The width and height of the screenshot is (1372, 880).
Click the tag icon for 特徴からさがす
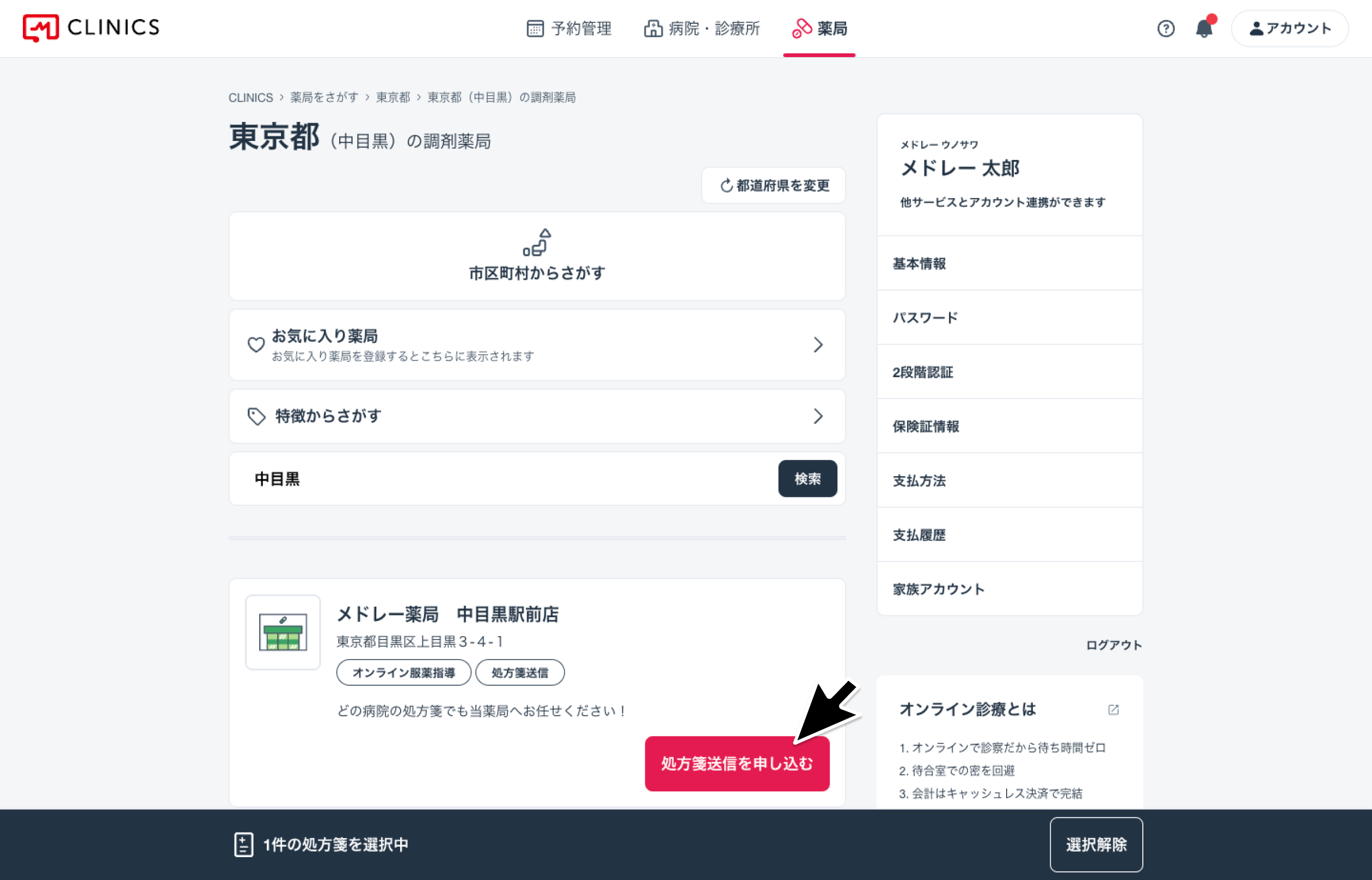coord(256,416)
